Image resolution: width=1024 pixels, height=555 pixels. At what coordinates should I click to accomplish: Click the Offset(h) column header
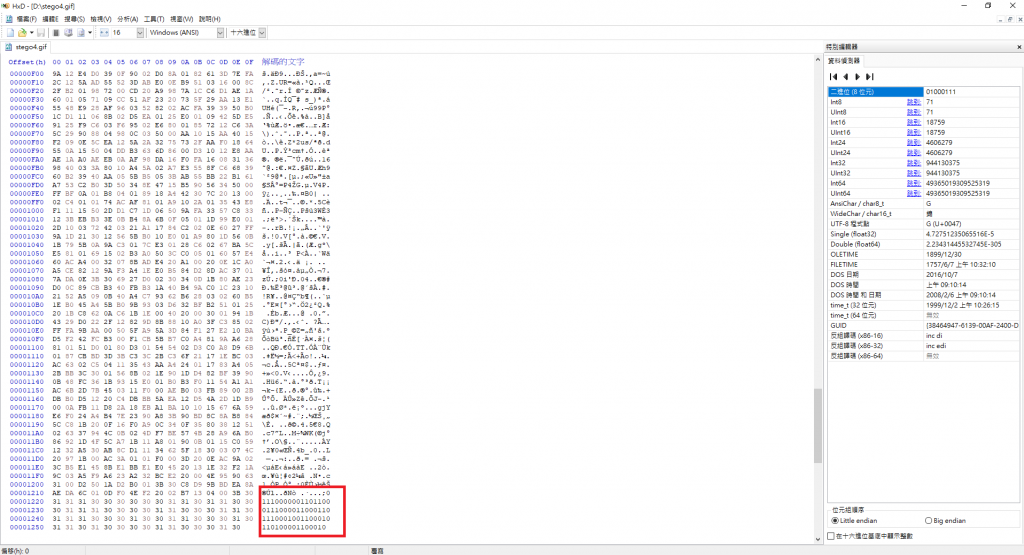[27, 62]
